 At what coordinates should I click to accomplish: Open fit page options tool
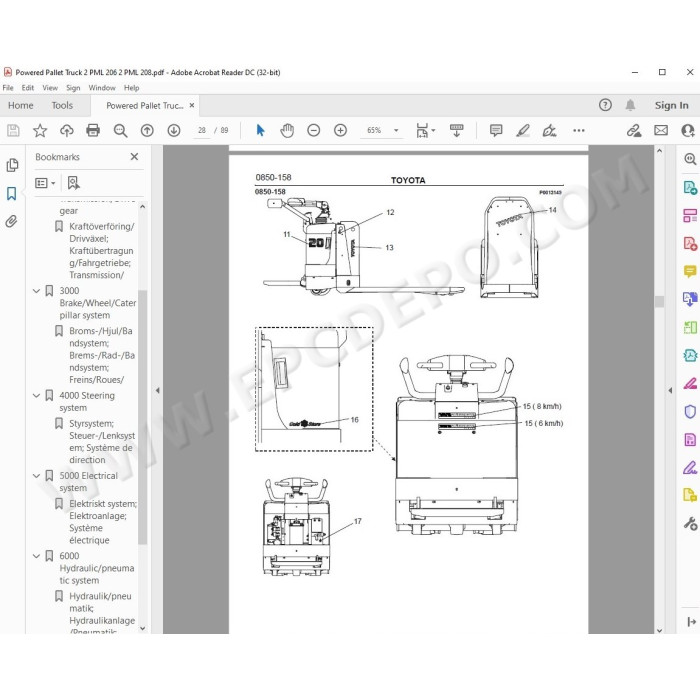click(425, 130)
